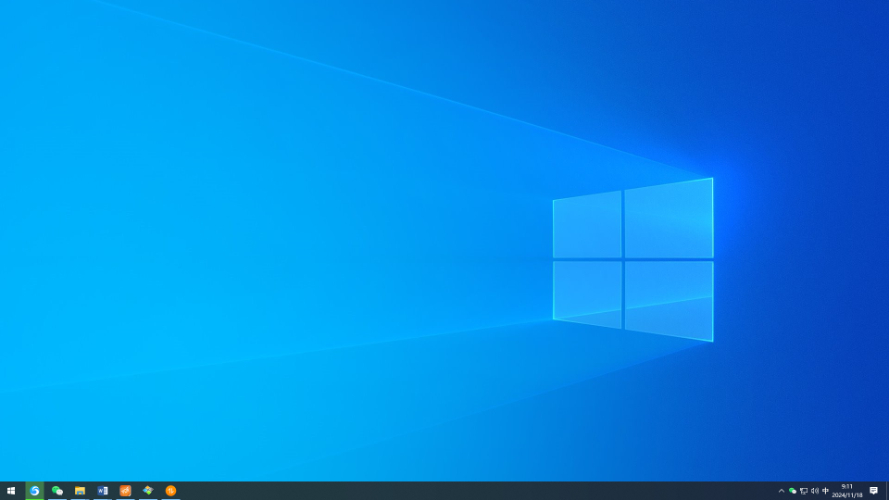The width and height of the screenshot is (889, 500).
Task: Click the upper-left pane of the wallpaper Windows logo
Action: pos(588,225)
